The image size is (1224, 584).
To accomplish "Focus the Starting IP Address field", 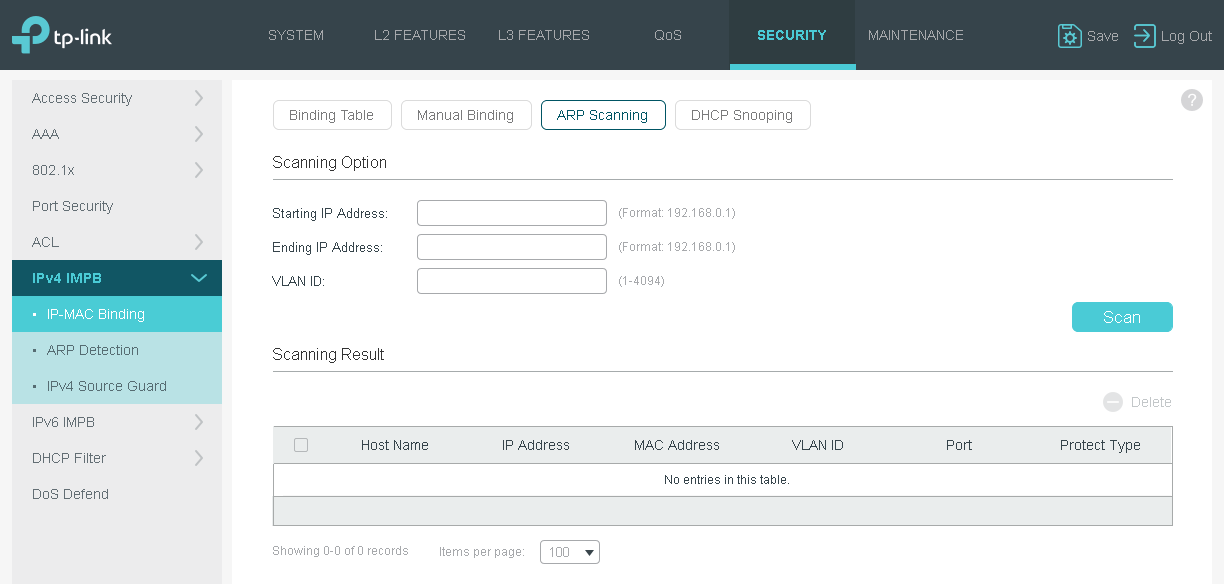I will click(x=512, y=213).
